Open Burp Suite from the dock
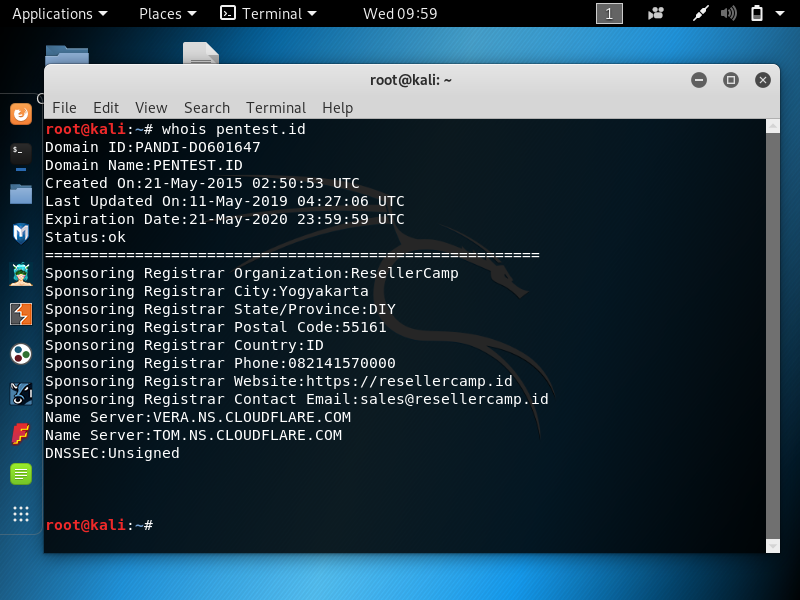This screenshot has height=600, width=800. pos(21,313)
